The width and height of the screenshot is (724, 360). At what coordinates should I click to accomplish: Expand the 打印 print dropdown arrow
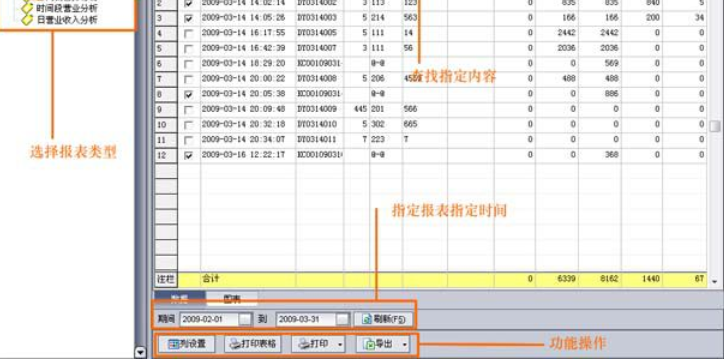(x=340, y=344)
